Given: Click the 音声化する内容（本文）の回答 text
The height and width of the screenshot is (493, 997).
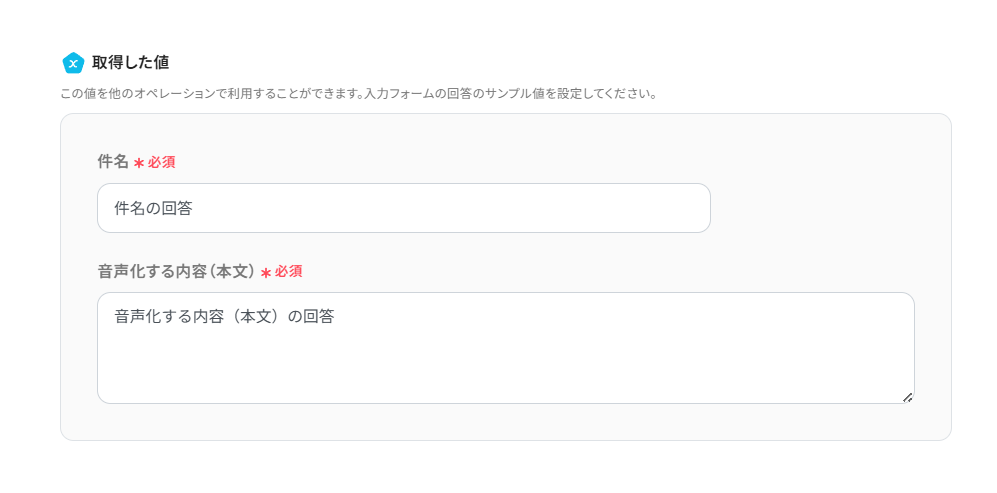Looking at the screenshot, I should click(224, 316).
